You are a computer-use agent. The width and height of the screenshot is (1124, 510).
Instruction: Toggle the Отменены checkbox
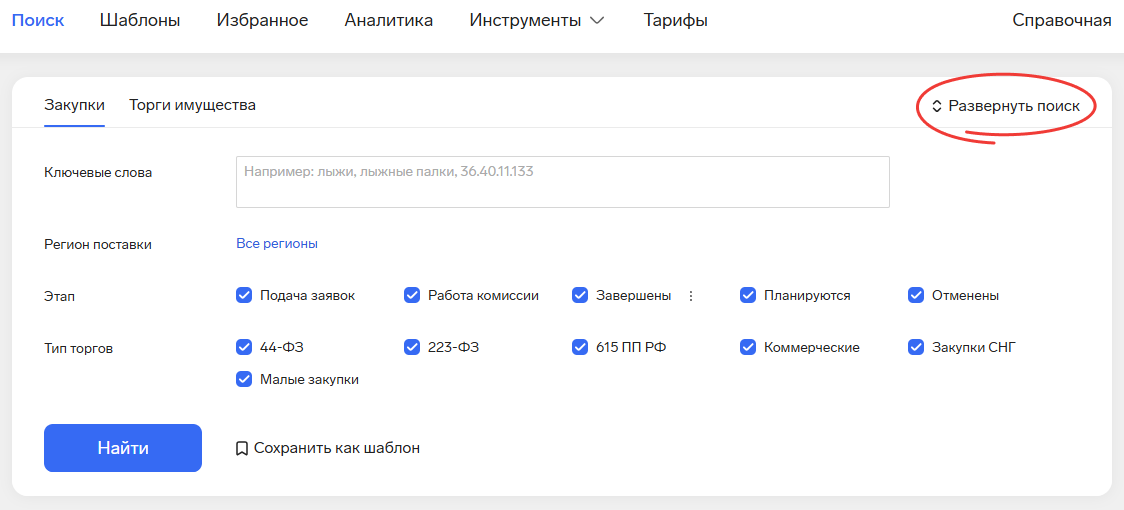(915, 296)
